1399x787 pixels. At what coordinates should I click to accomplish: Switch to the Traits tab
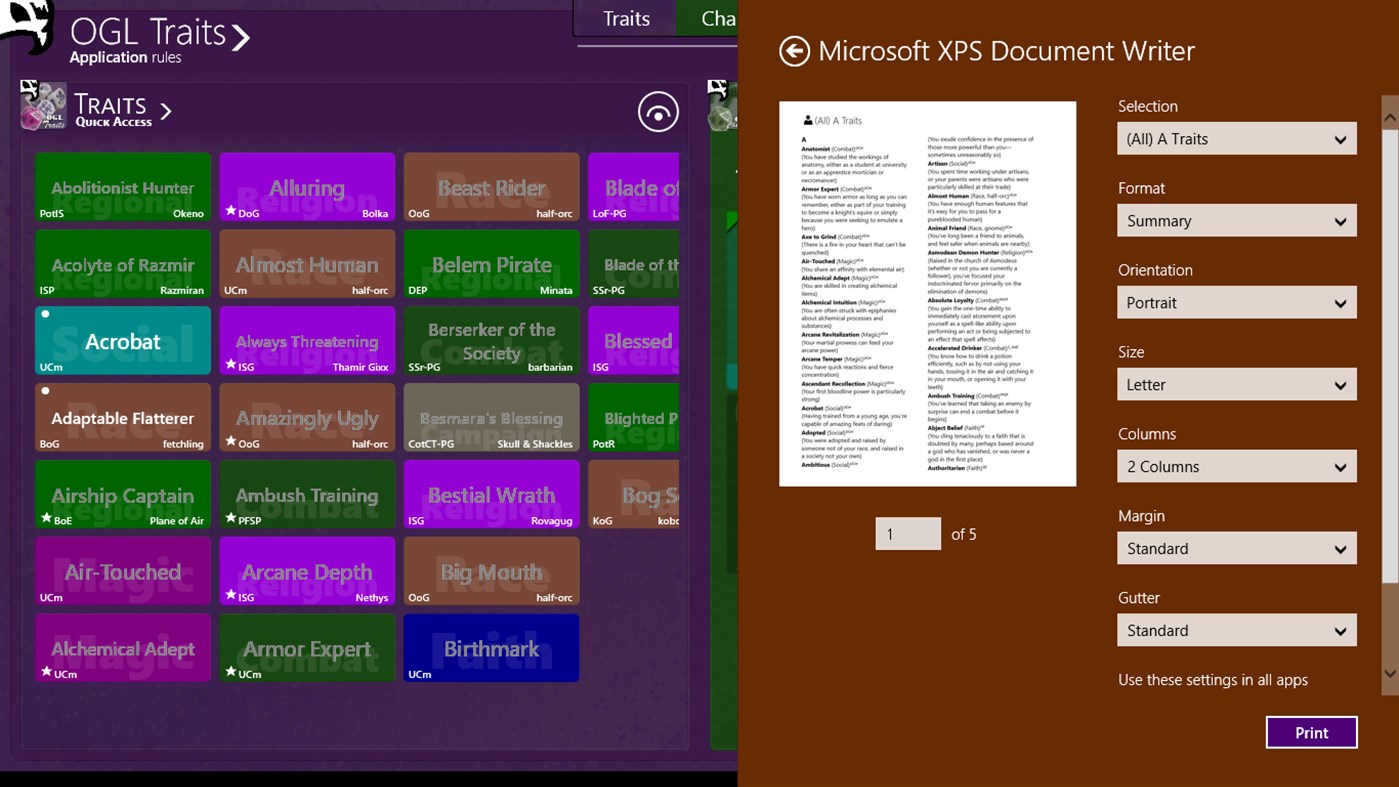(x=626, y=18)
